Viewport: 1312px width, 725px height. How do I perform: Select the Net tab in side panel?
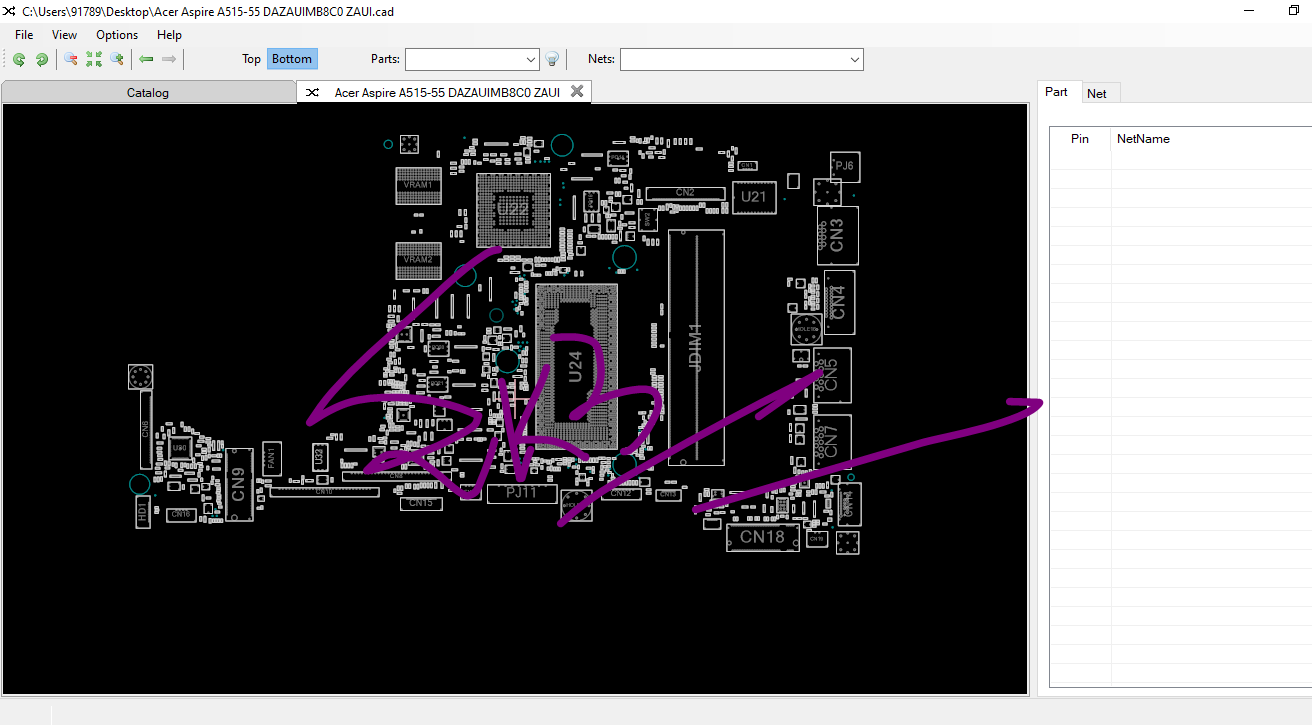1097,94
